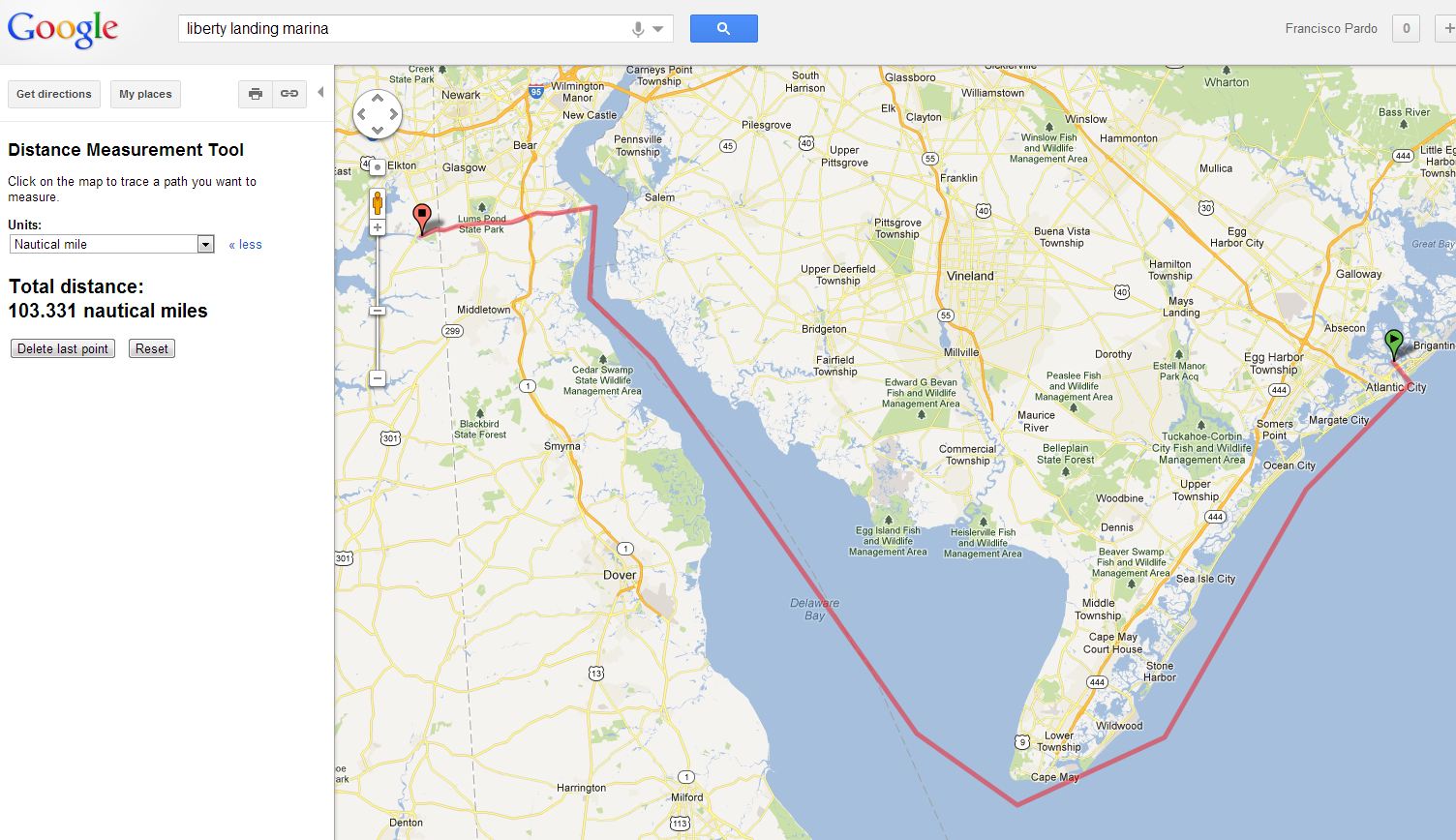This screenshot has width=1456, height=840.
Task: Click the zoom in plus button
Action: [x=378, y=228]
